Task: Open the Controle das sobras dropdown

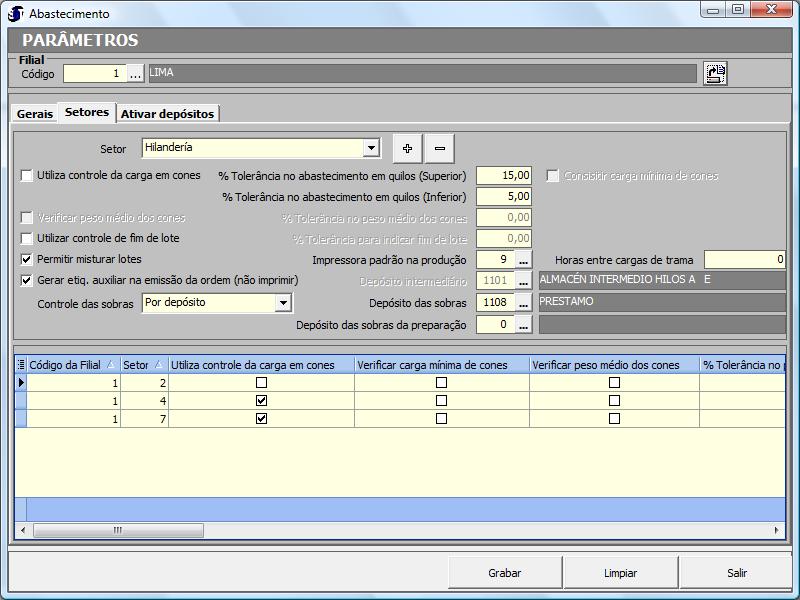Action: point(283,303)
